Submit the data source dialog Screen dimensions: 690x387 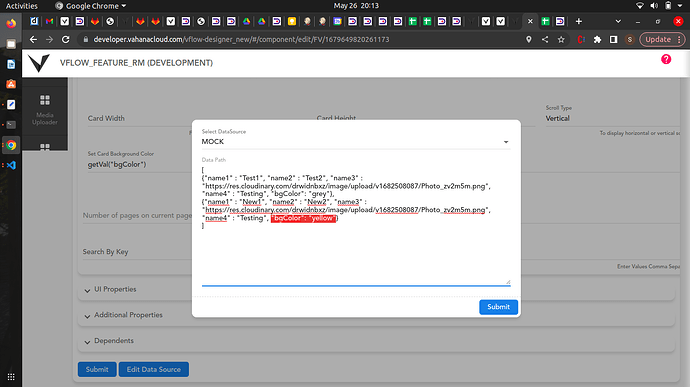498,307
